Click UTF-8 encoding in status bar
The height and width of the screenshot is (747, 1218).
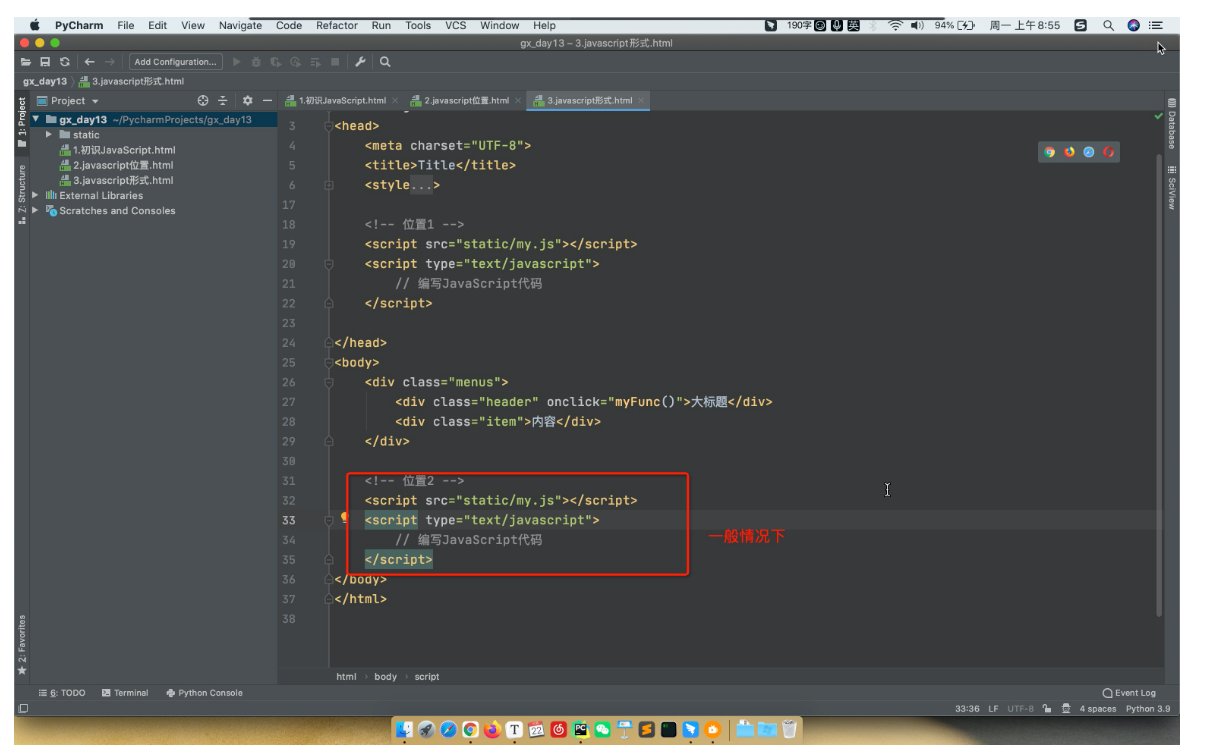[x=1021, y=709]
